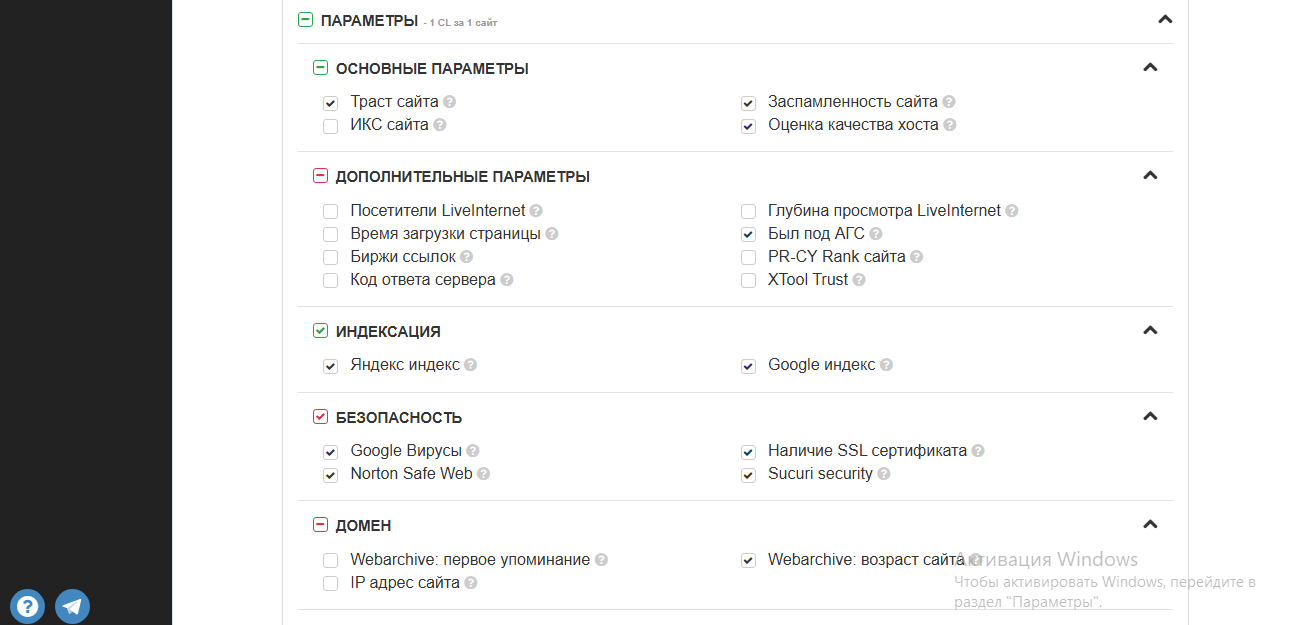Enable IP адрес сайта checkbox
The image size is (1296, 625).
click(331, 583)
